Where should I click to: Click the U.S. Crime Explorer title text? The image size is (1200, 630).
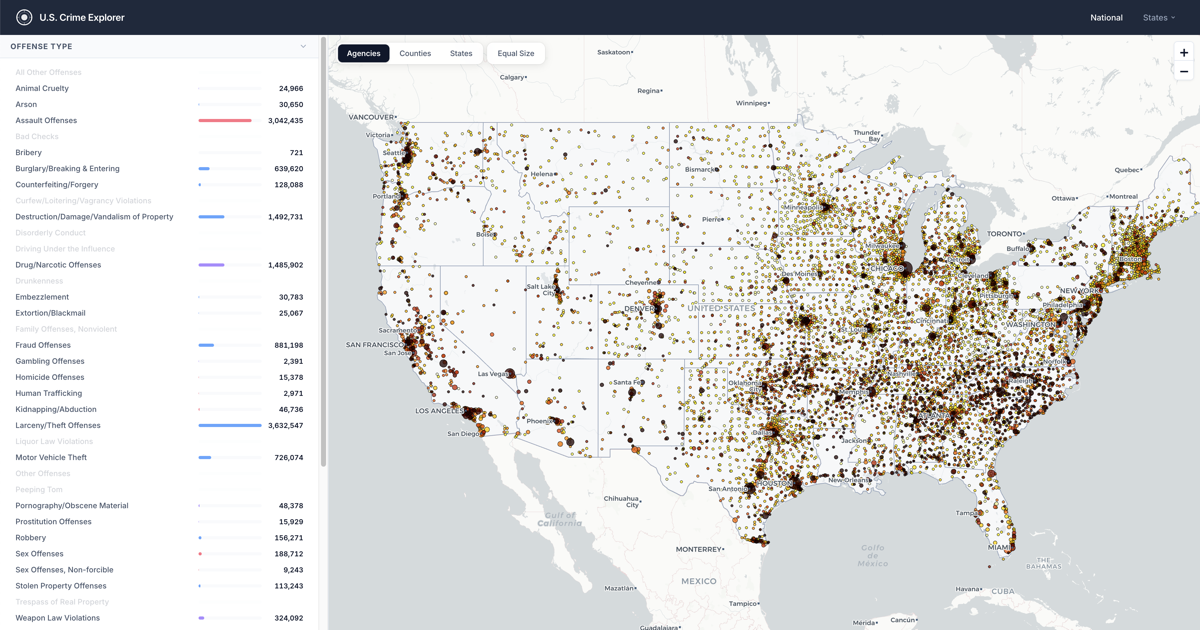pyautogui.click(x=82, y=17)
